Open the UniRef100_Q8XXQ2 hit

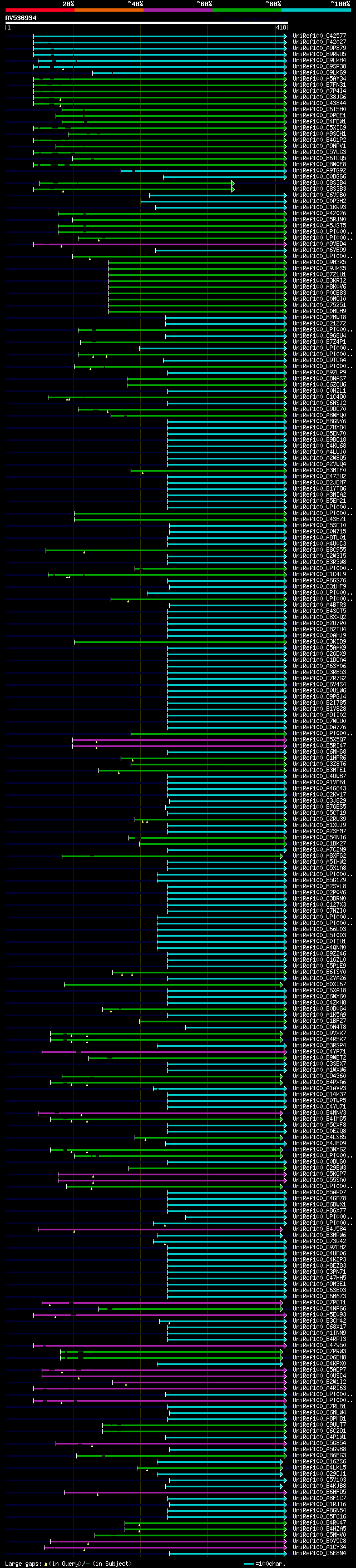pyautogui.click(x=319, y=617)
